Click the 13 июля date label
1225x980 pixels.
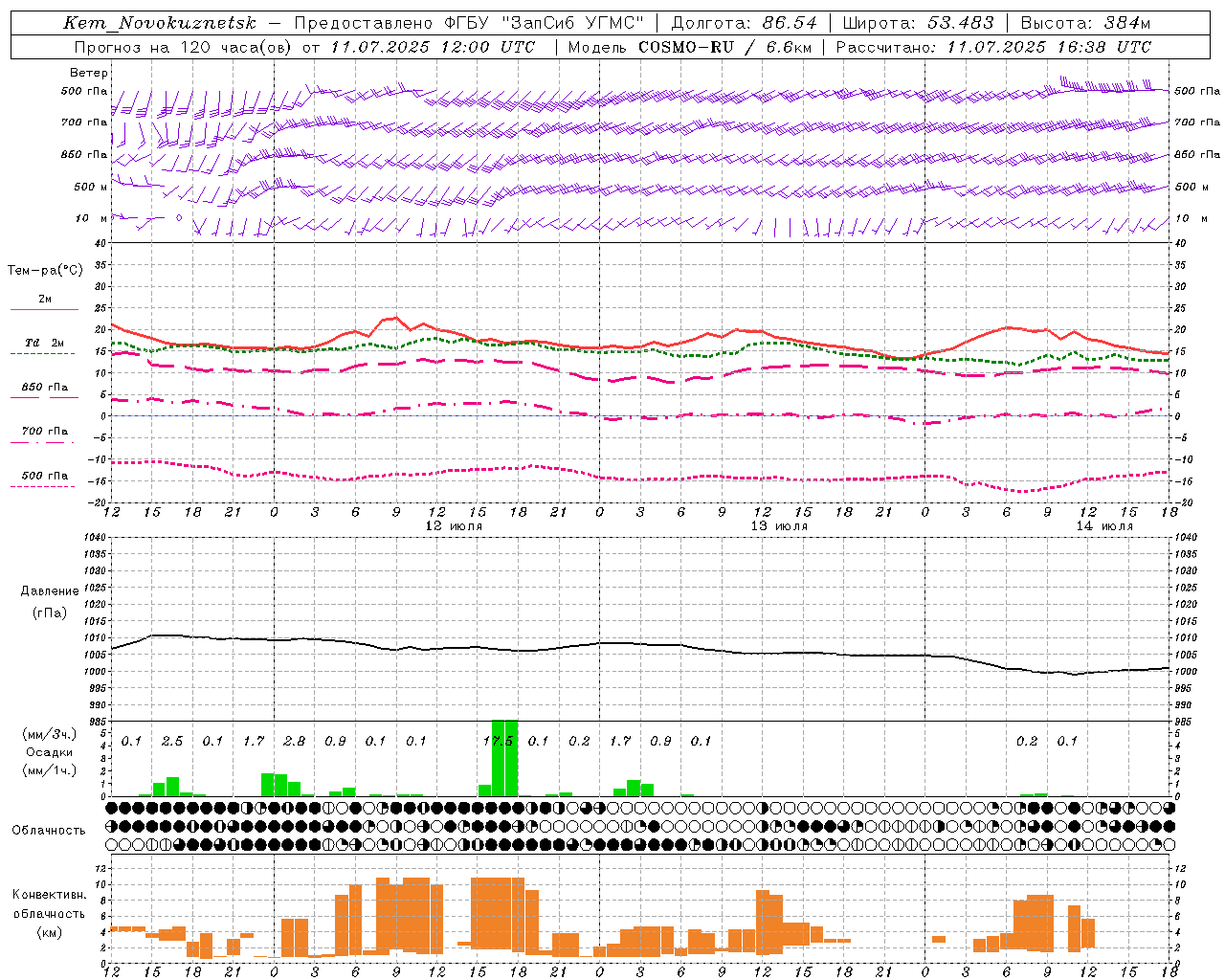[x=779, y=526]
